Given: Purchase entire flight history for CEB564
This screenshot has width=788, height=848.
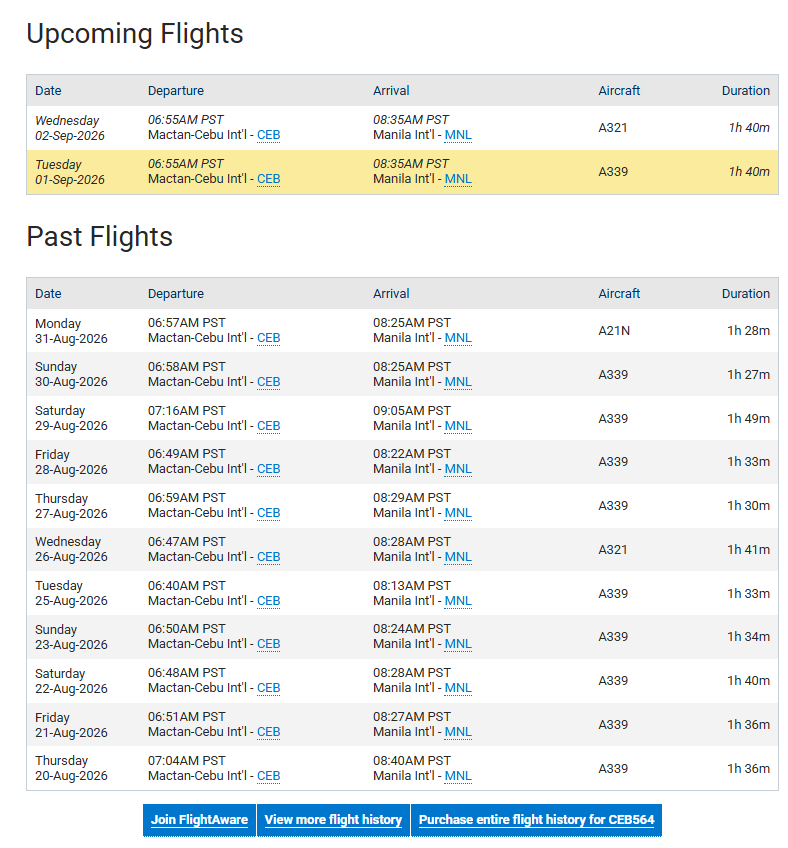Looking at the screenshot, I should (x=537, y=820).
